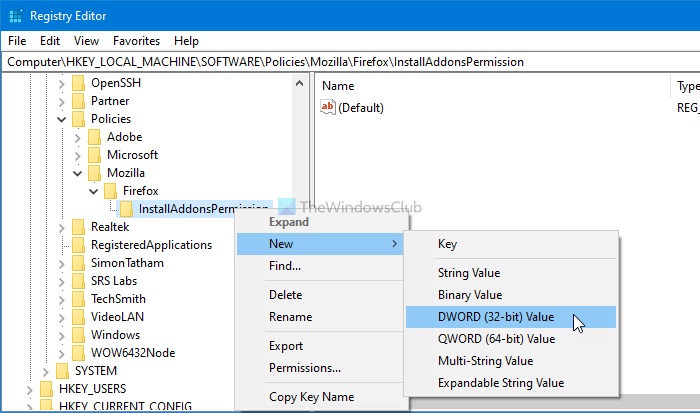Expand the SRS Labs key
Screen dimensions: 700x413
pos(62,282)
